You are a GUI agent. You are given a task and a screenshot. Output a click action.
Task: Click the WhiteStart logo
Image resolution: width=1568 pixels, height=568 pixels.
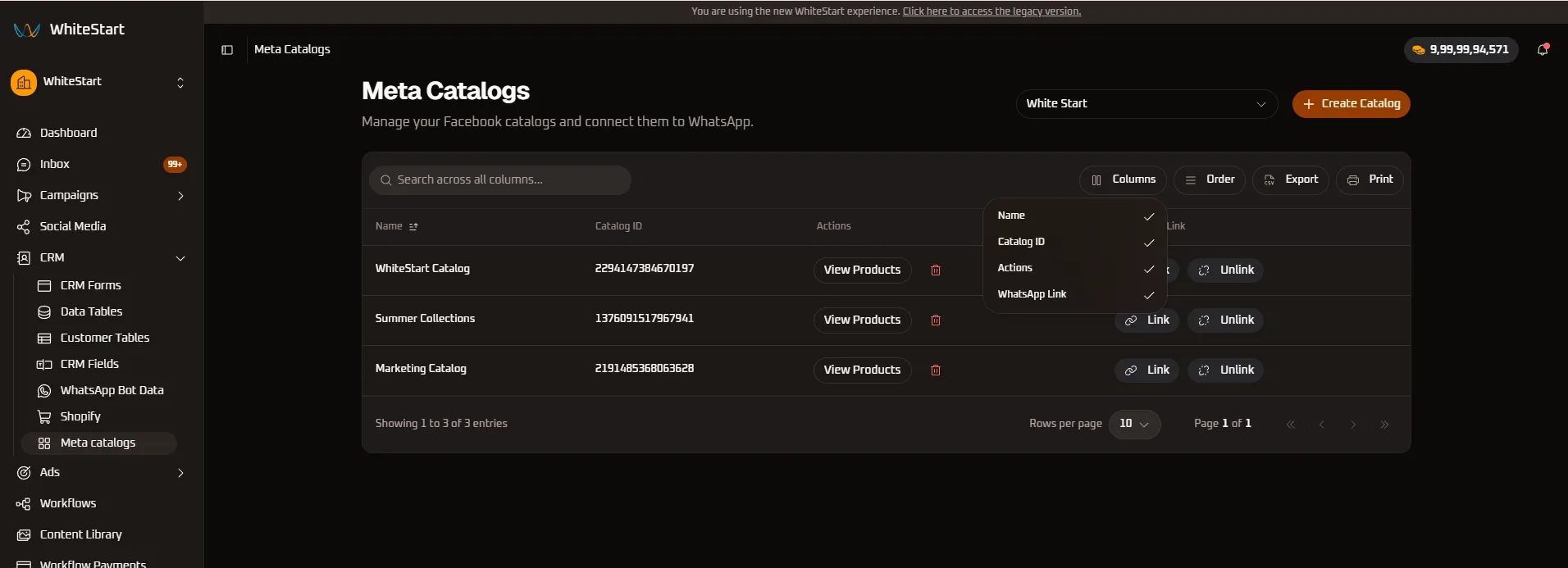69,30
